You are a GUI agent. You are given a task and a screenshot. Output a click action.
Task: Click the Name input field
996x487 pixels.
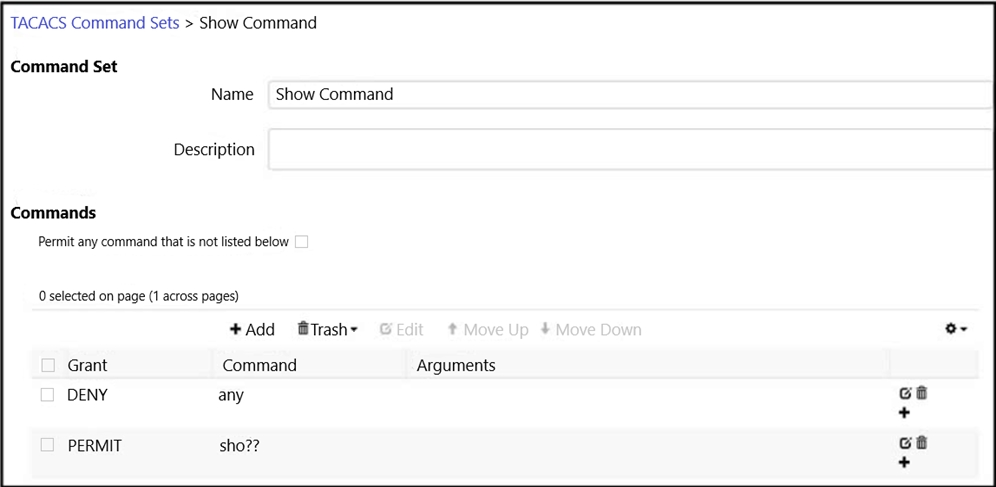[x=632, y=95]
